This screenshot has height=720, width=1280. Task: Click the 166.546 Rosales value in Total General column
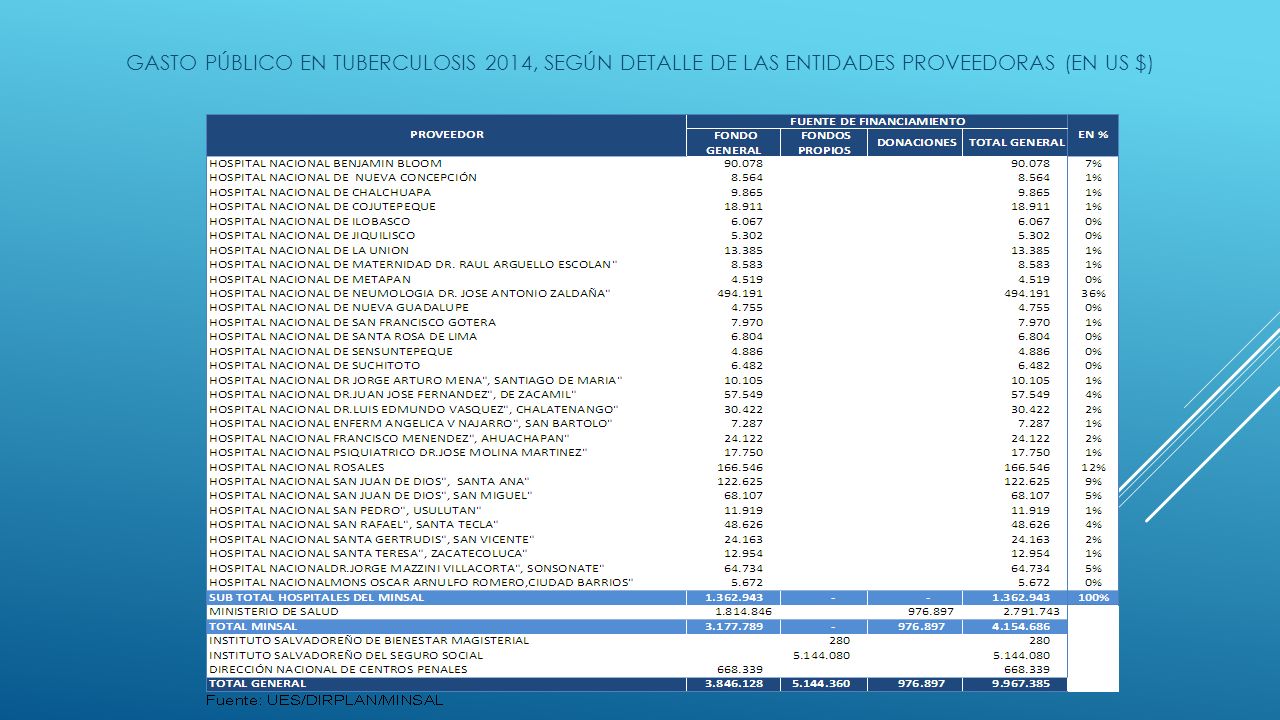point(1027,468)
